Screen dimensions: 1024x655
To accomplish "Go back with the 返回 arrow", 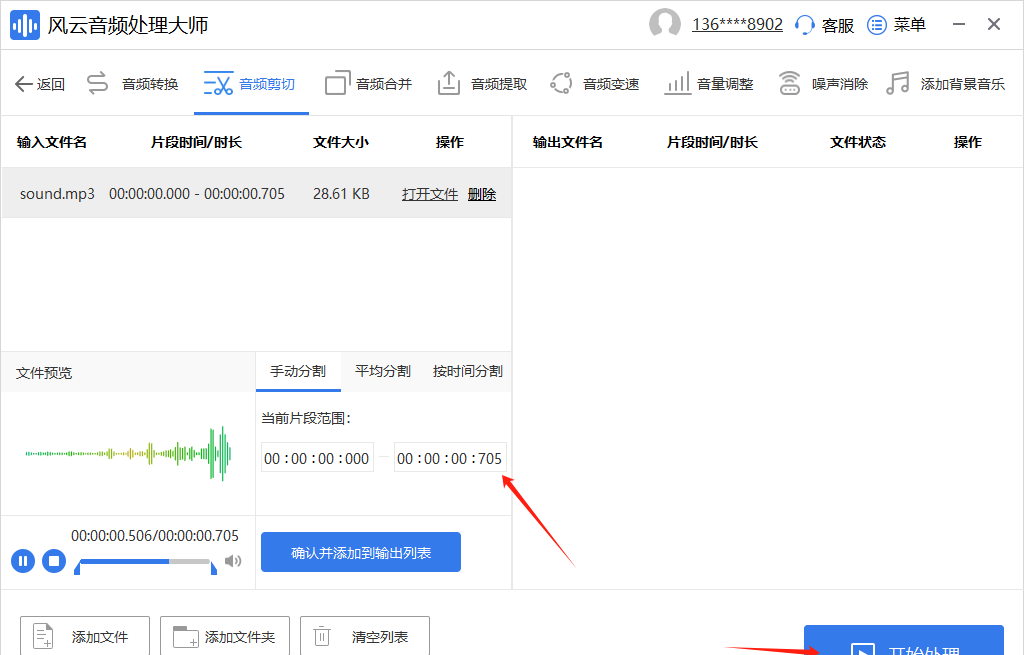I will 40,84.
